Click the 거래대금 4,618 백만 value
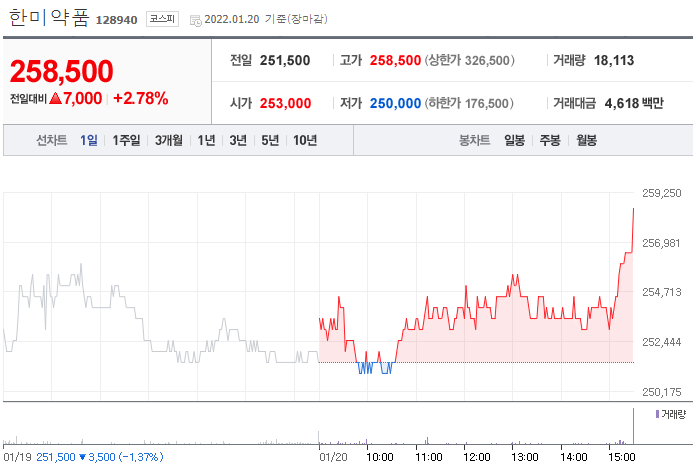693x473 pixels. 634,103
